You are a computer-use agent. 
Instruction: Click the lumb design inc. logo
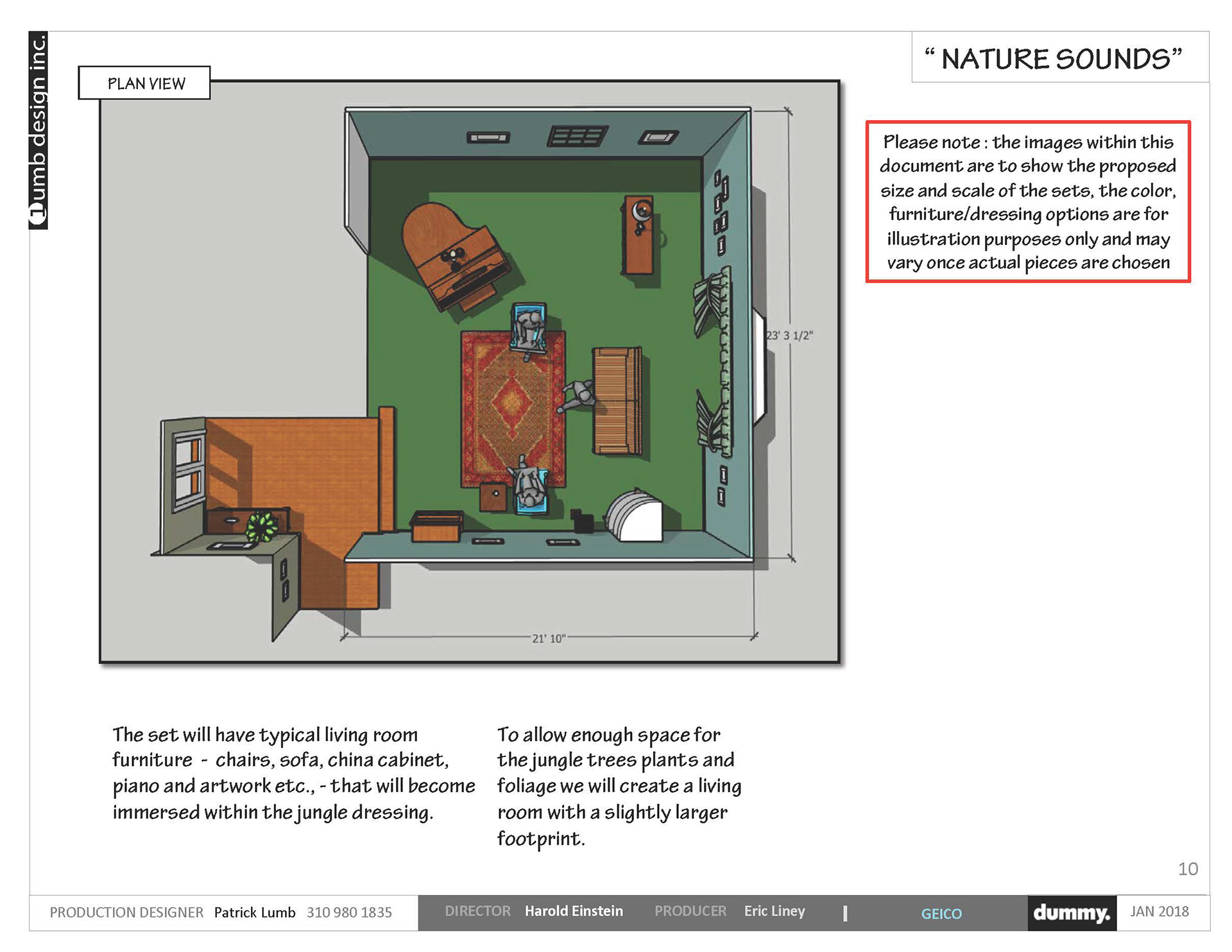point(38,130)
